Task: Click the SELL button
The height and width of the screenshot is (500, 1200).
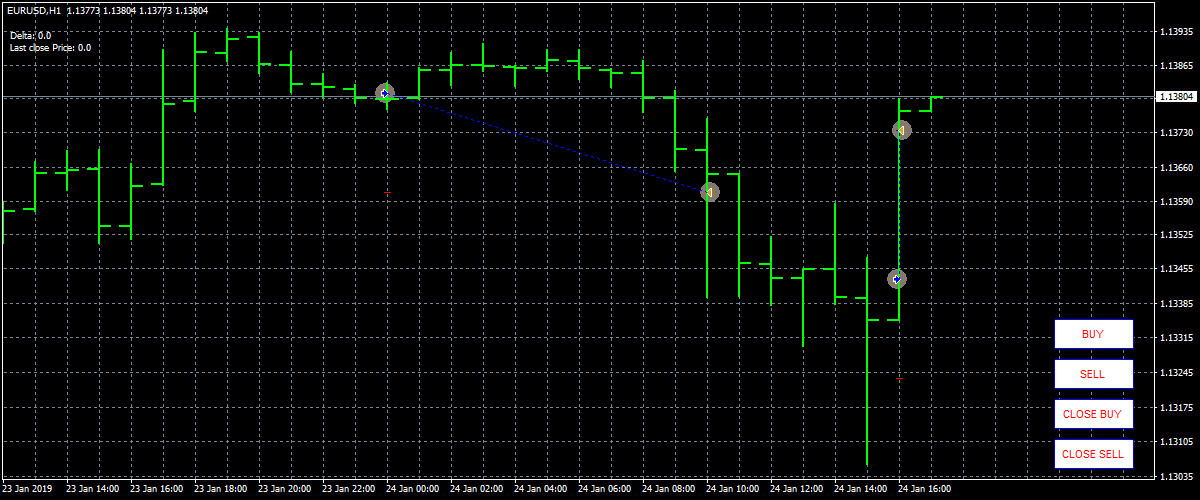Action: click(1093, 374)
